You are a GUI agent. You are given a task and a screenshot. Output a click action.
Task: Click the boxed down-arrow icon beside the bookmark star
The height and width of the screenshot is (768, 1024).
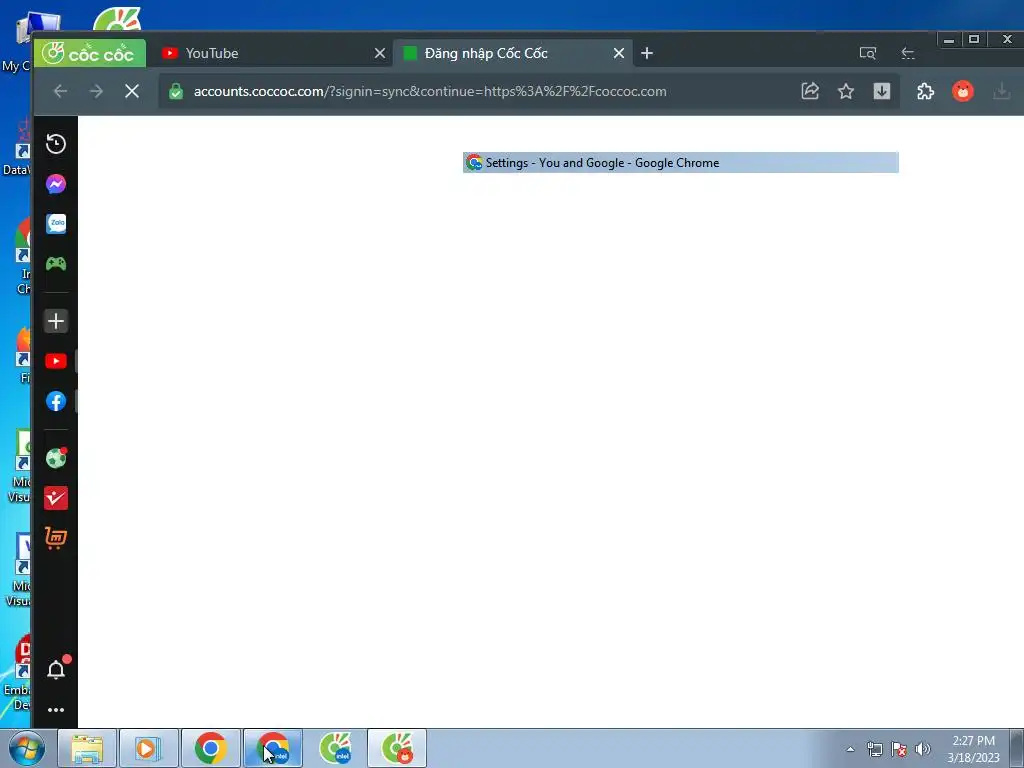882,91
